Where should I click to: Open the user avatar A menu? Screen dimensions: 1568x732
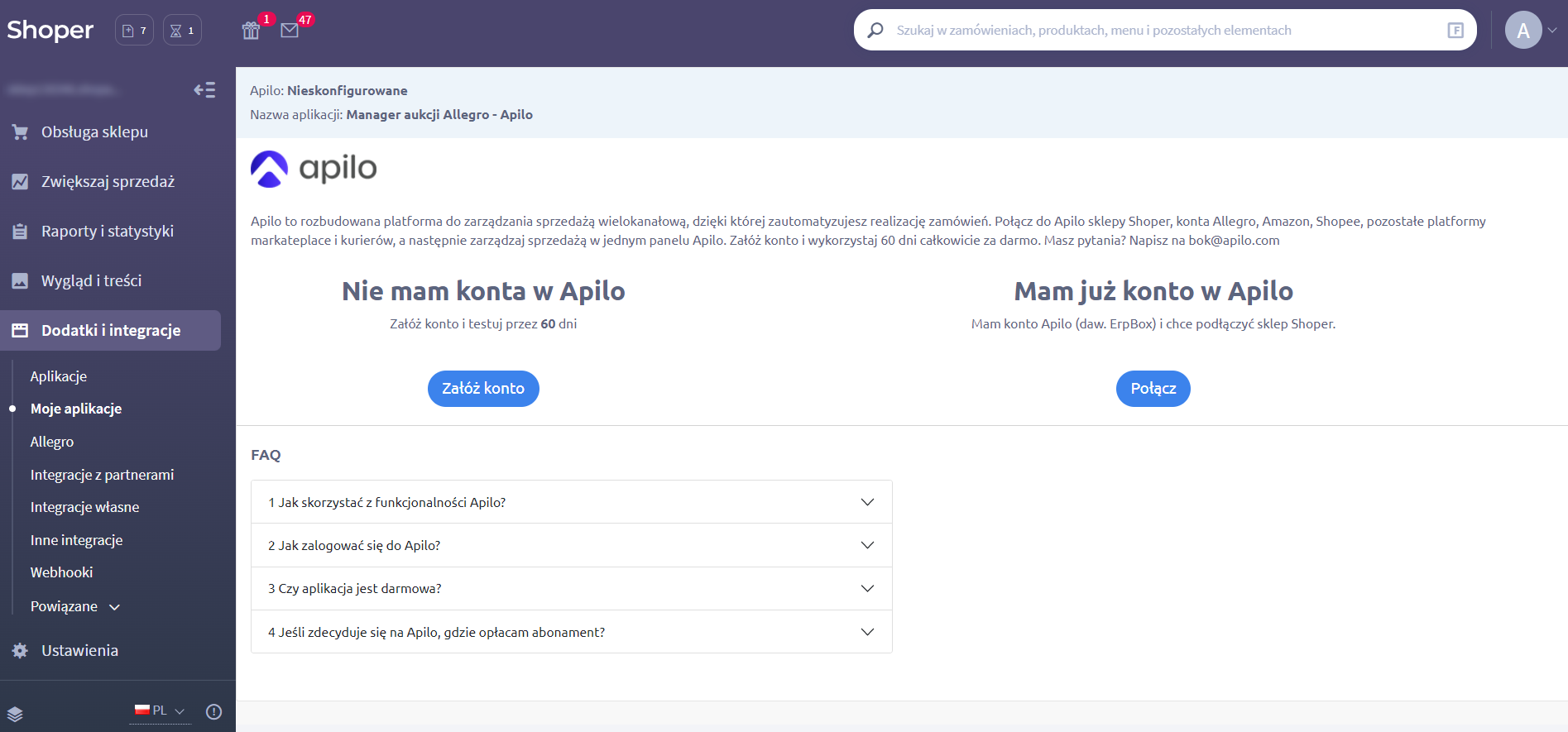click(x=1522, y=31)
